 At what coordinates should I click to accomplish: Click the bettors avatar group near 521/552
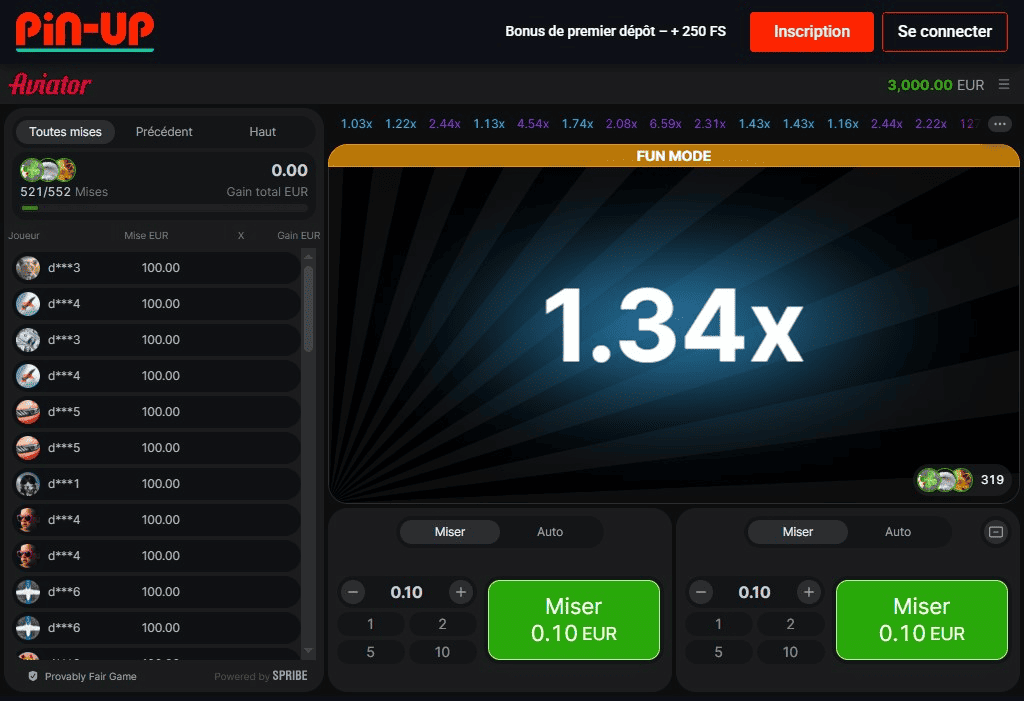tap(48, 170)
